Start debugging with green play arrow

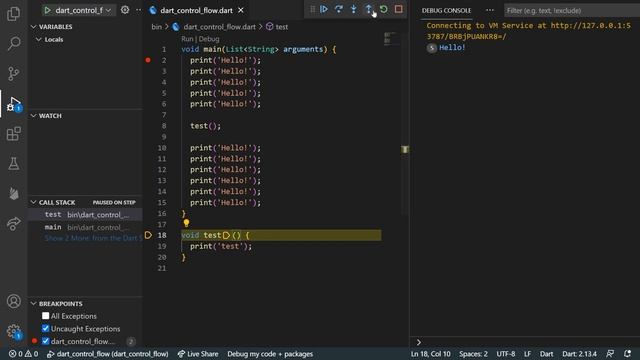pyautogui.click(x=47, y=10)
